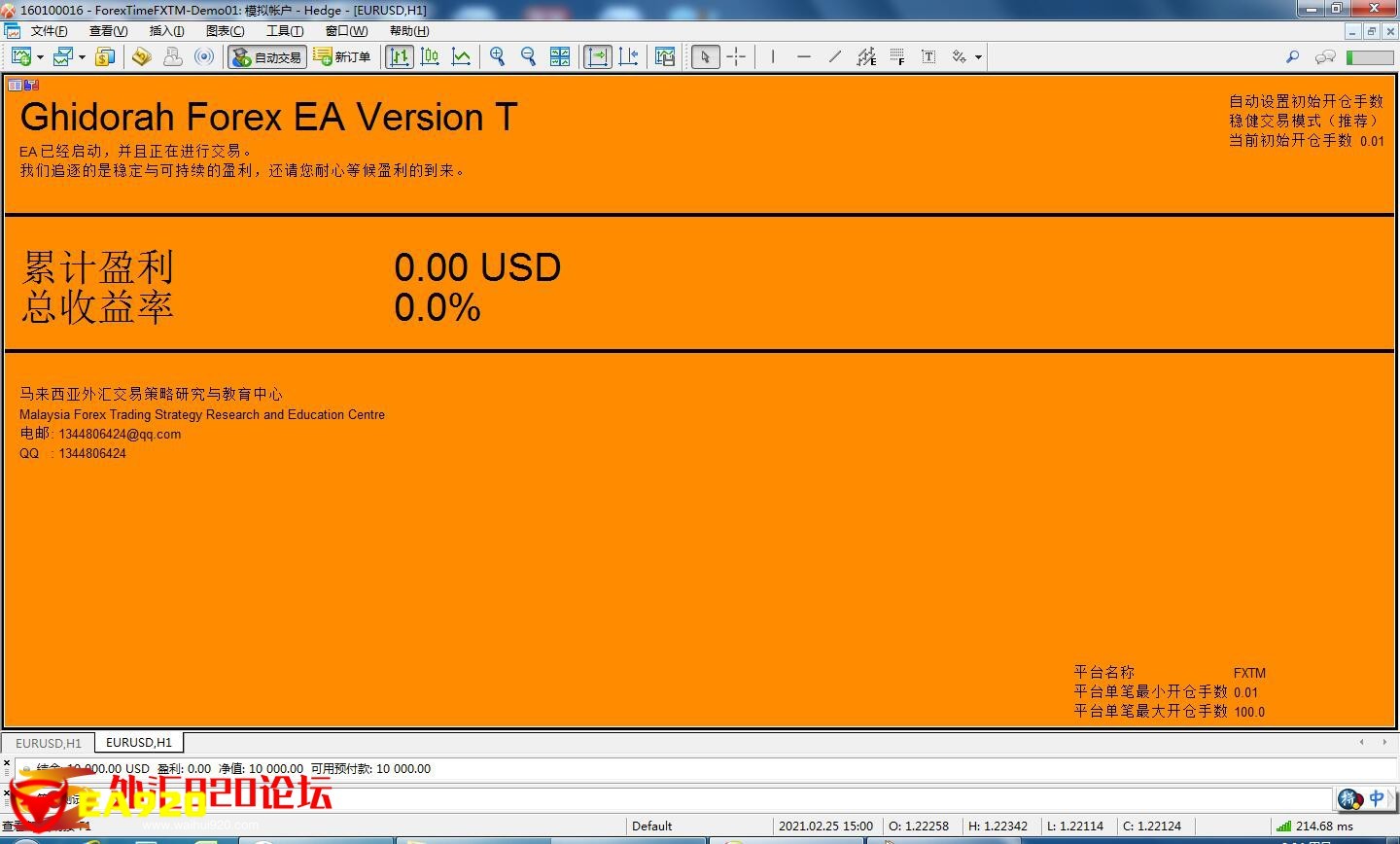Draw a horizontal line
Viewport: 1400px width, 844px height.
pyautogui.click(x=804, y=57)
